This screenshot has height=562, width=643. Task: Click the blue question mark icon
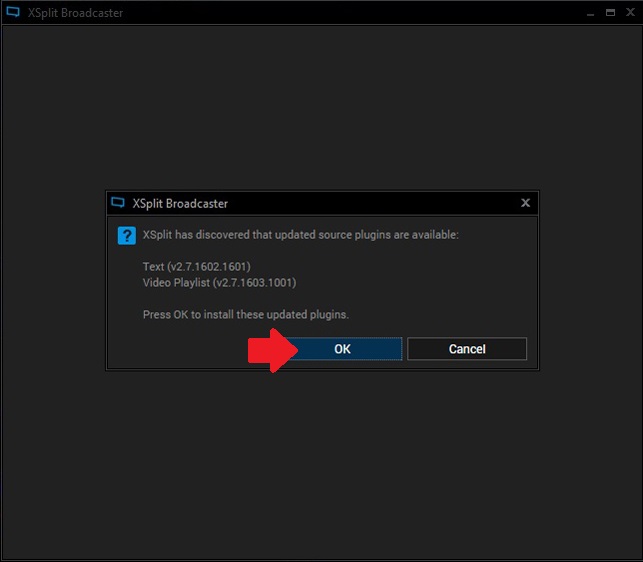point(126,236)
